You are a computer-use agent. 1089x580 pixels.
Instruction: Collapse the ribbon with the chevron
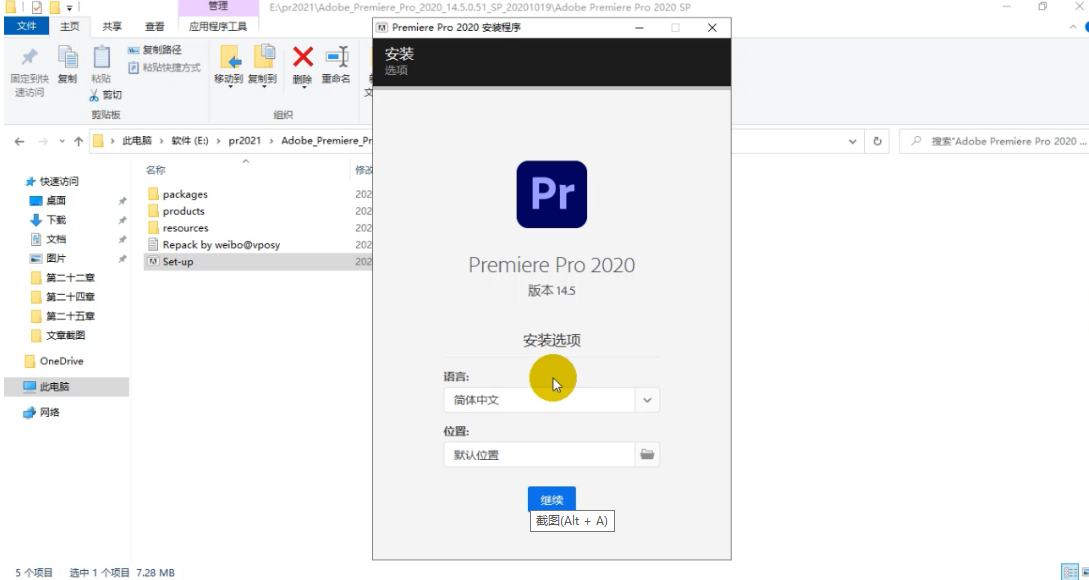1073,26
